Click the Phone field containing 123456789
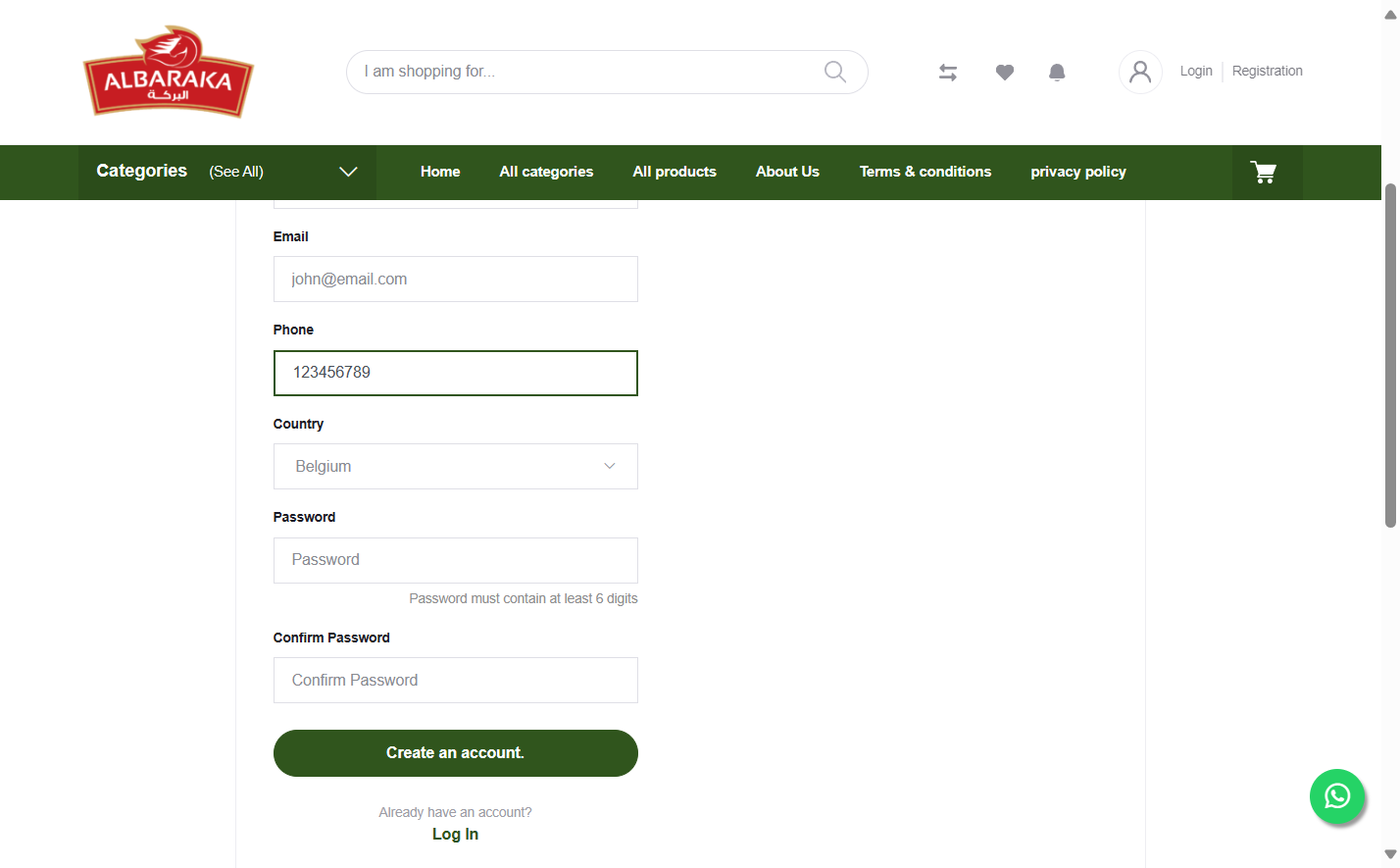Image resolution: width=1400 pixels, height=868 pixels. click(456, 374)
